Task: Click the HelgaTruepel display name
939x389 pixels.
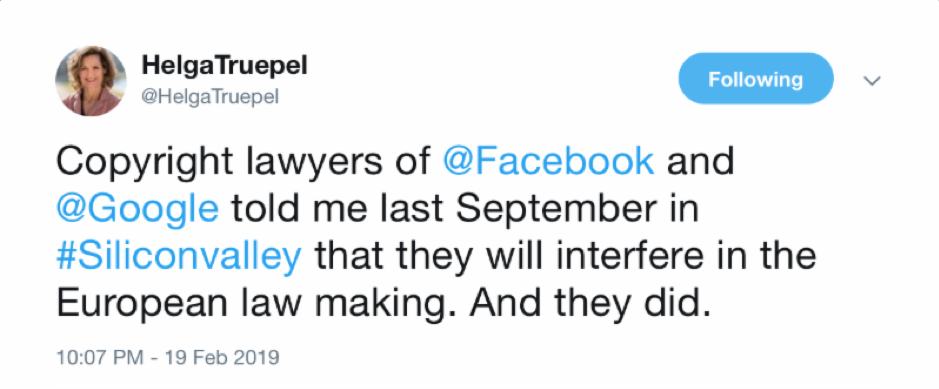Action: tap(225, 67)
